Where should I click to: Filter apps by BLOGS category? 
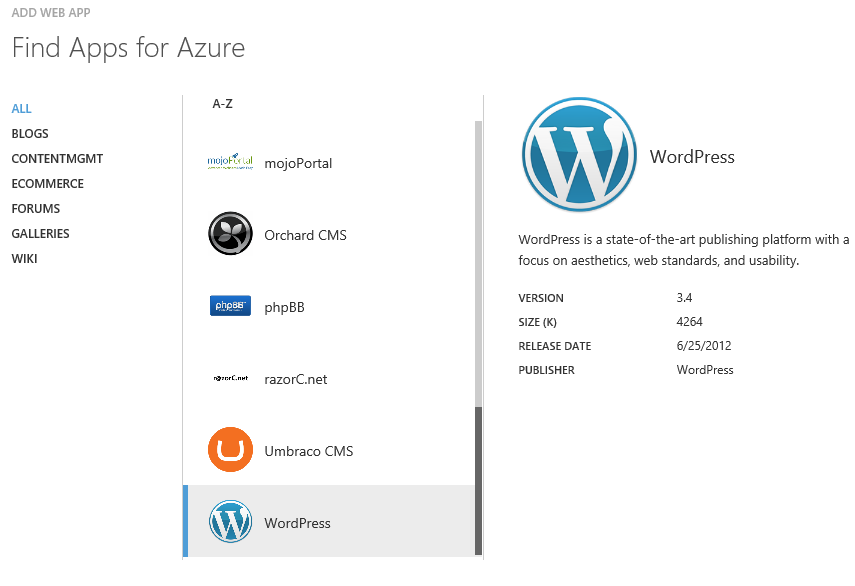click(30, 134)
